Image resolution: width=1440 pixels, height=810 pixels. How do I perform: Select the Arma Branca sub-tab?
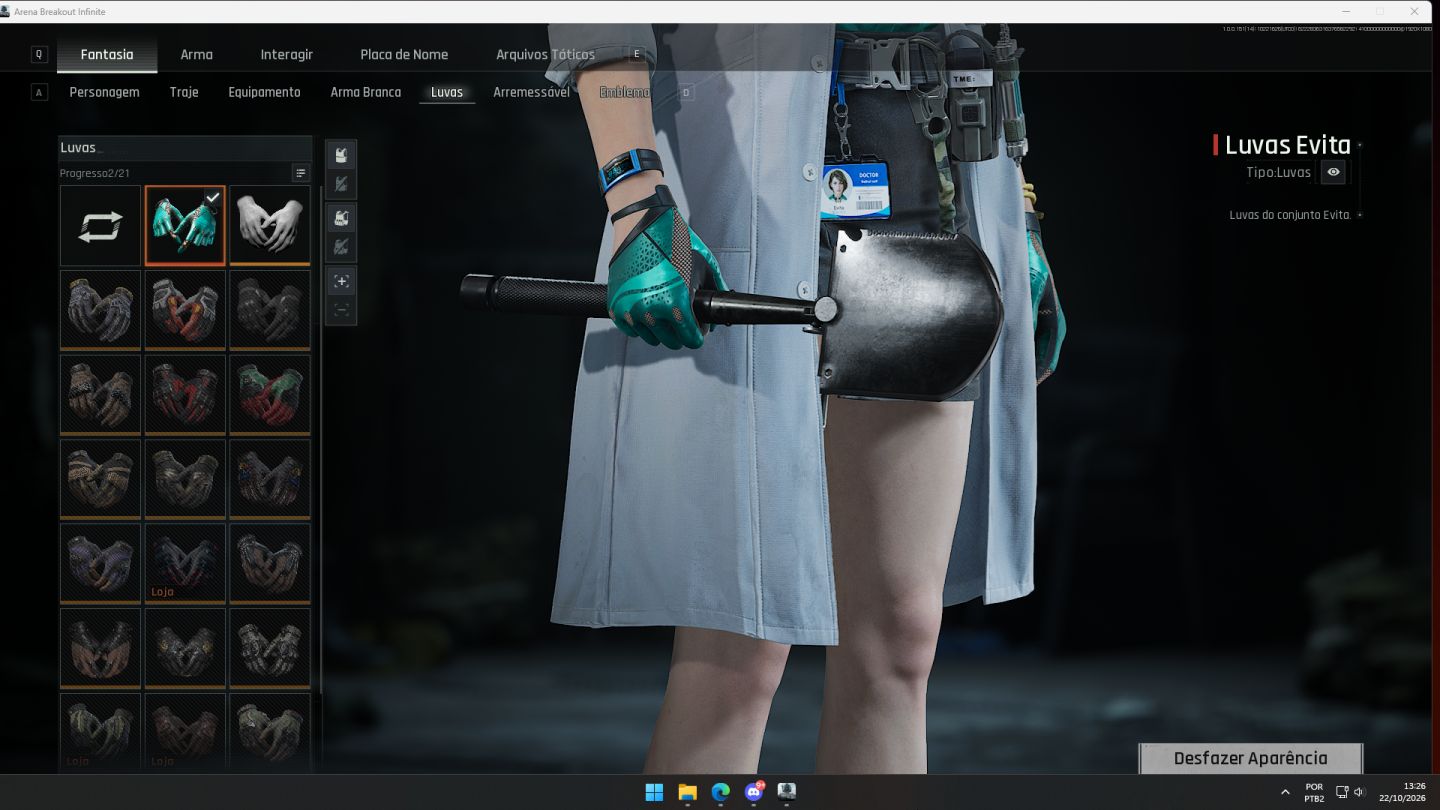[366, 92]
